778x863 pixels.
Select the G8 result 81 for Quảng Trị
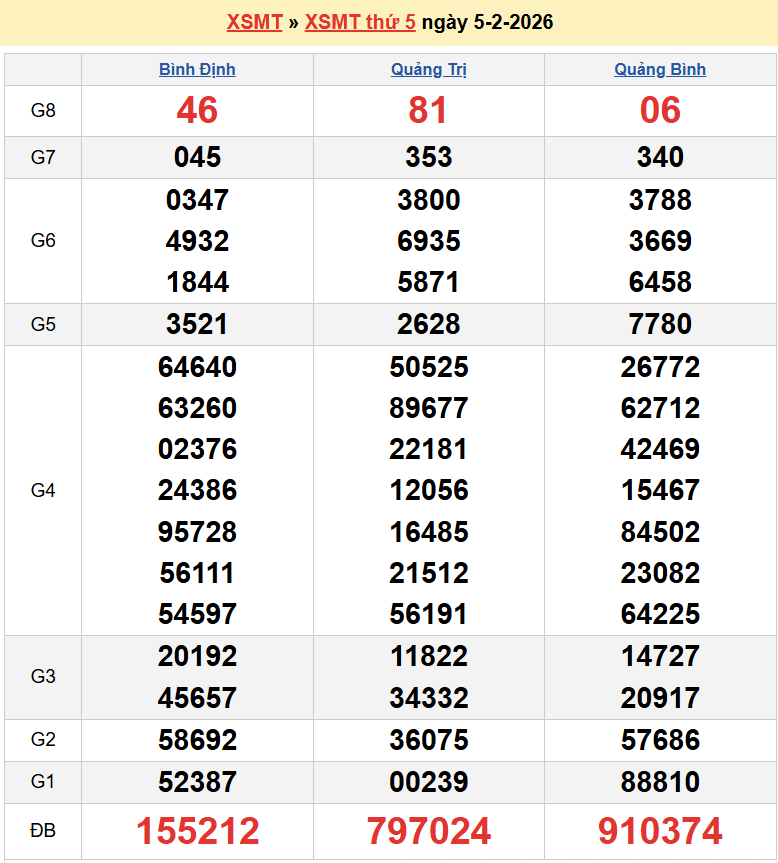[428, 110]
